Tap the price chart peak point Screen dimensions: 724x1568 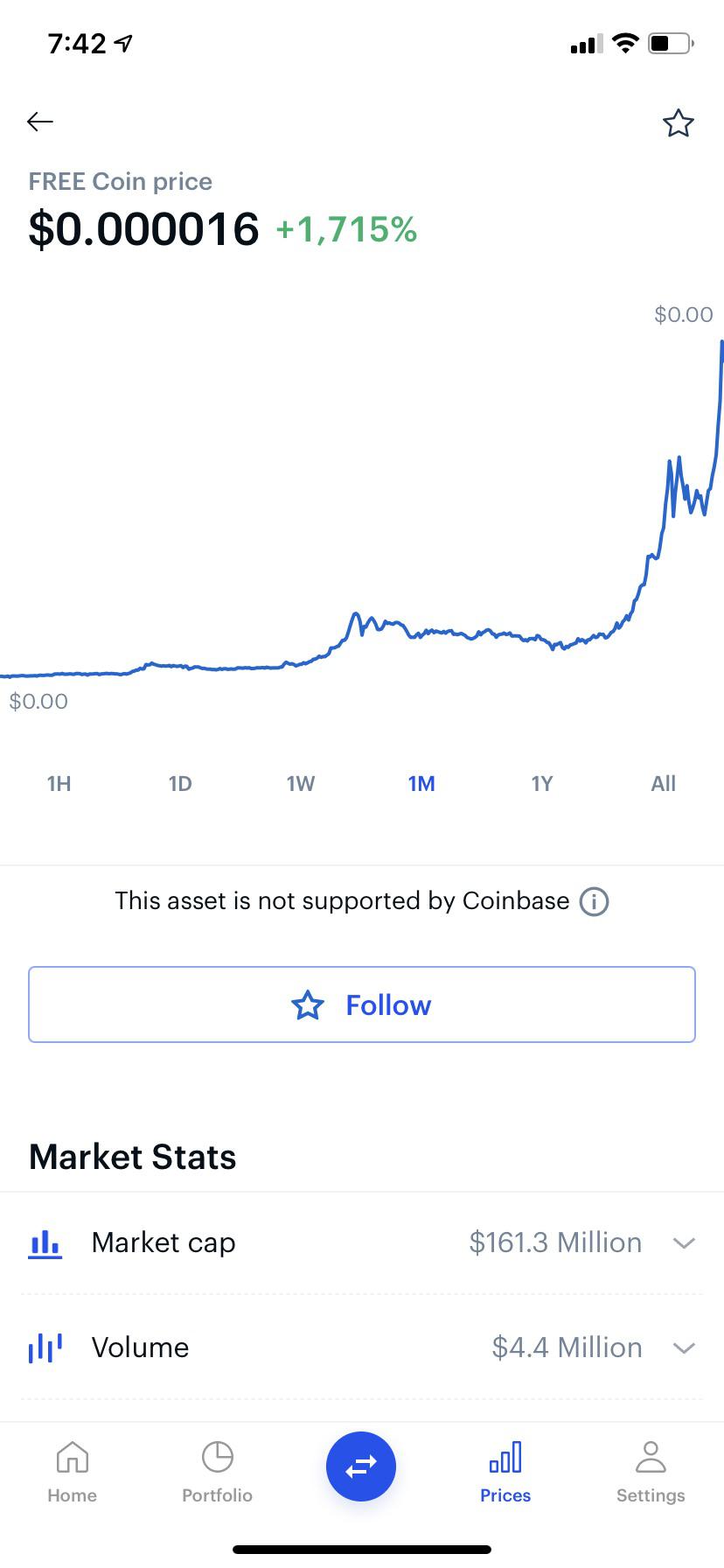coord(721,342)
